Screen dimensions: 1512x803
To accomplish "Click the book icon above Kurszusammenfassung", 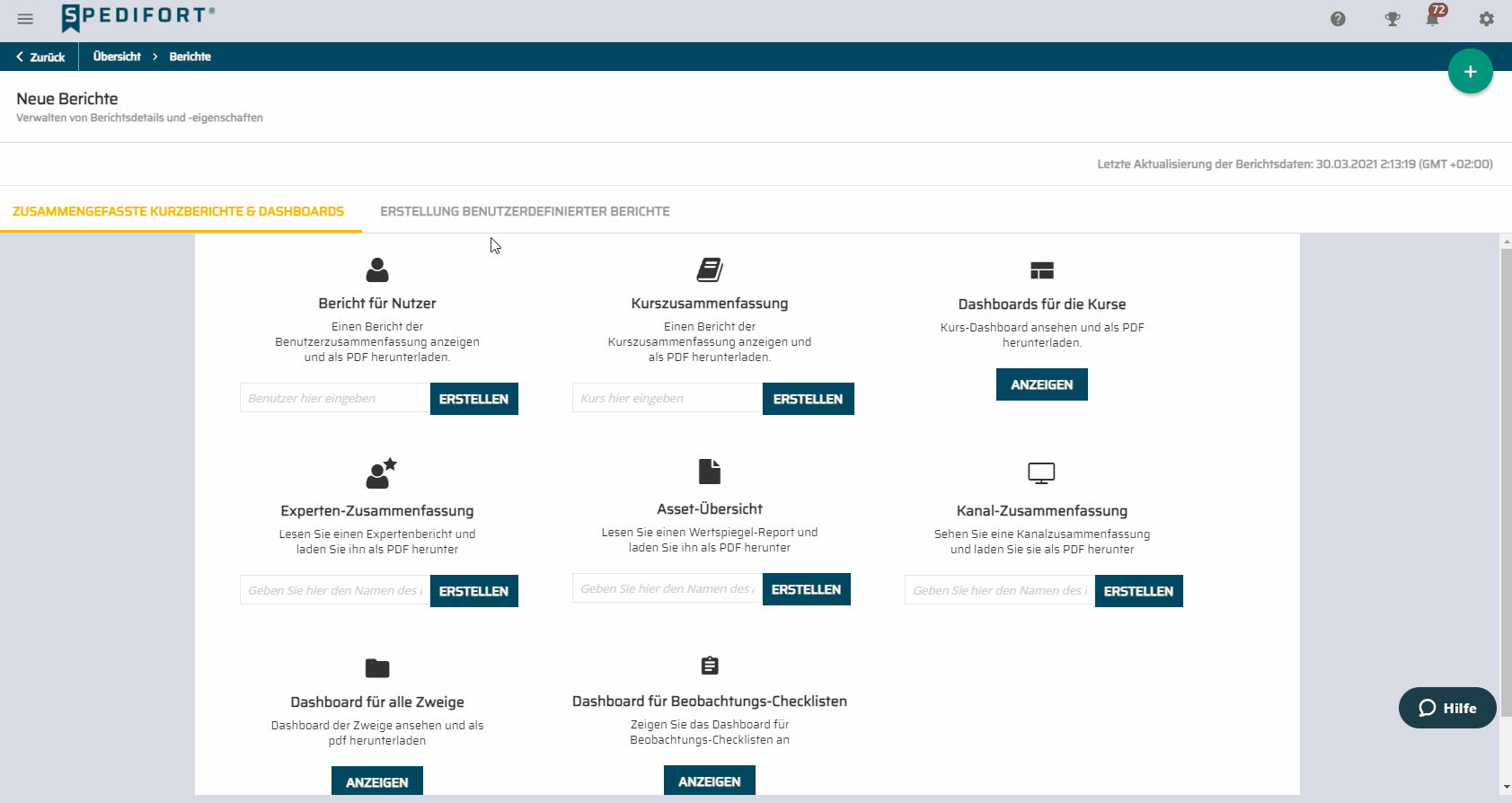I will pos(710,269).
